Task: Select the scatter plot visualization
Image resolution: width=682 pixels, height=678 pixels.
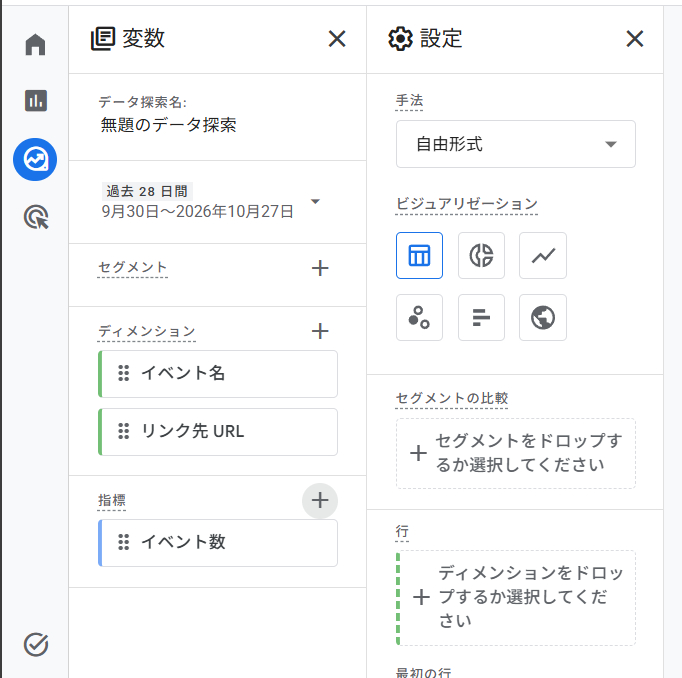Action: (x=419, y=317)
